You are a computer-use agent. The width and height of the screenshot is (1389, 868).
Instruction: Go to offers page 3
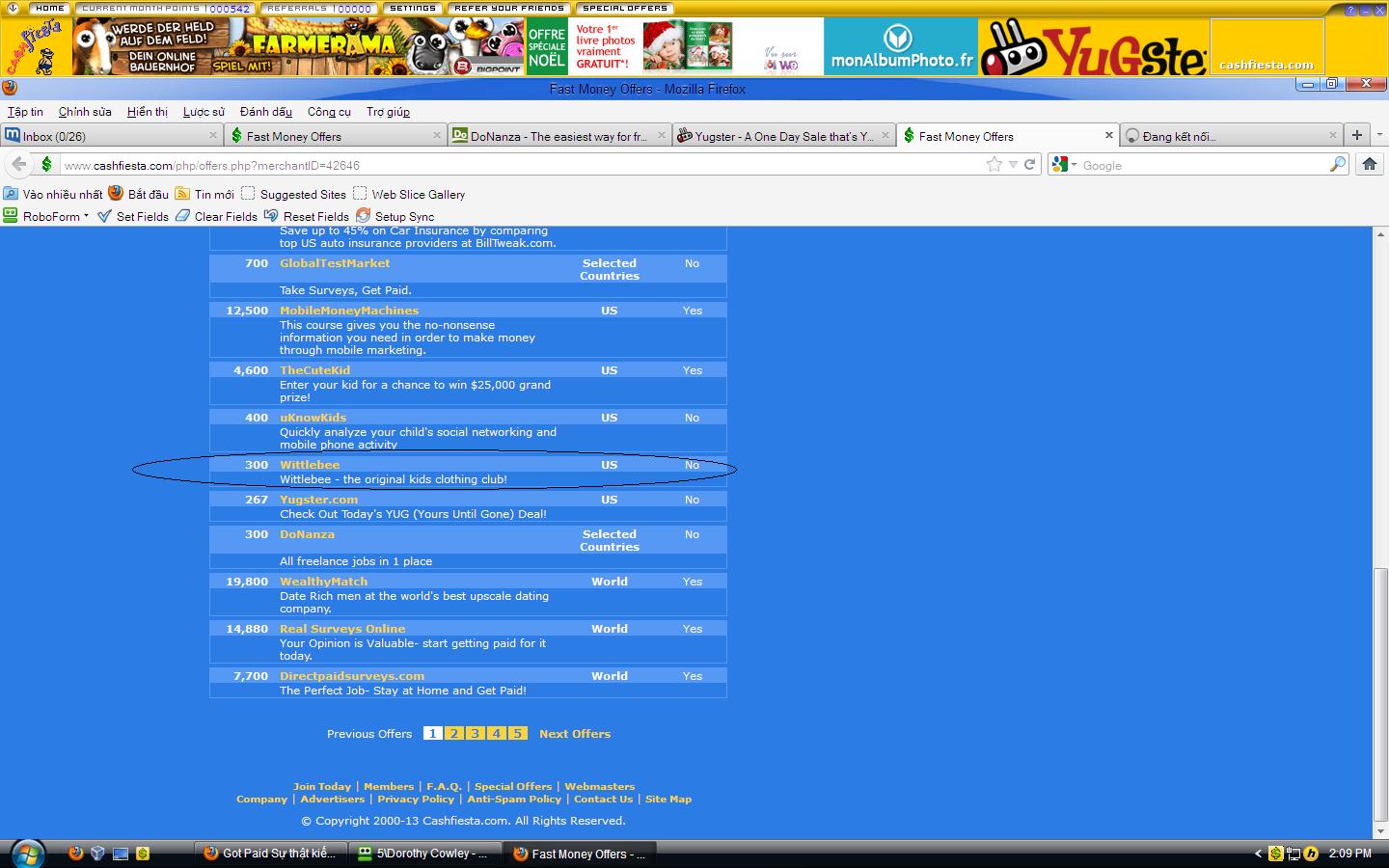coord(475,733)
